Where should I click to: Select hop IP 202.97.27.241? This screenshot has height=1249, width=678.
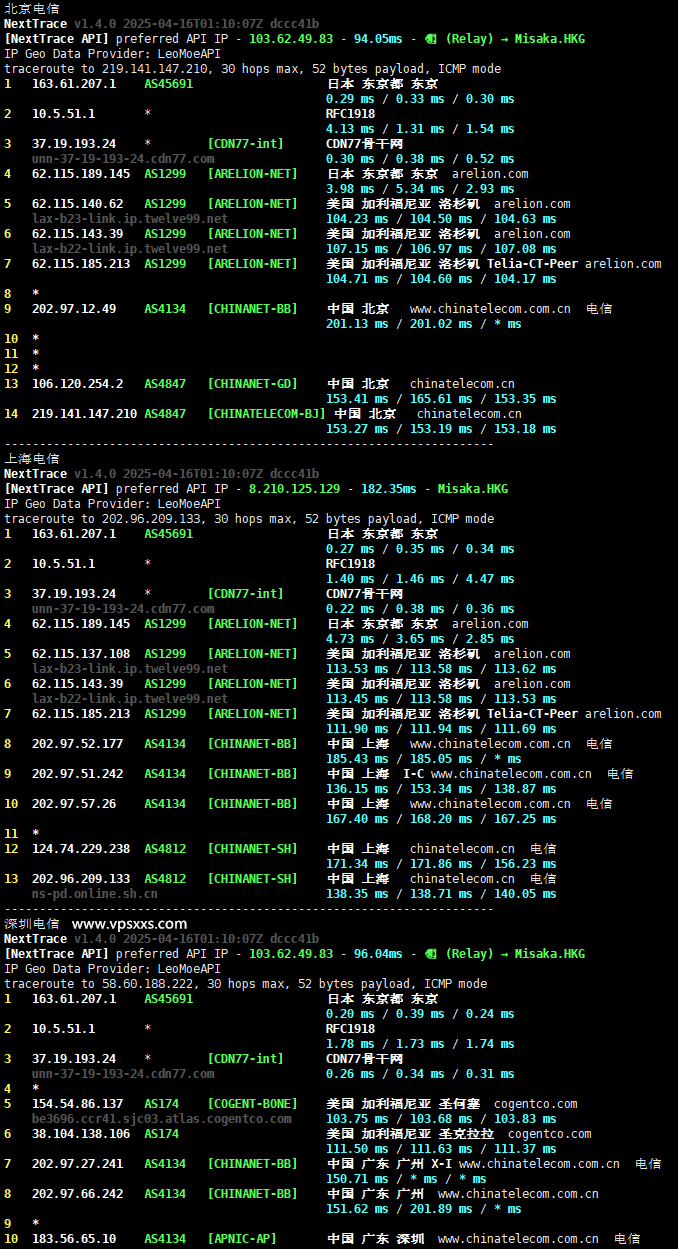tap(78, 1164)
